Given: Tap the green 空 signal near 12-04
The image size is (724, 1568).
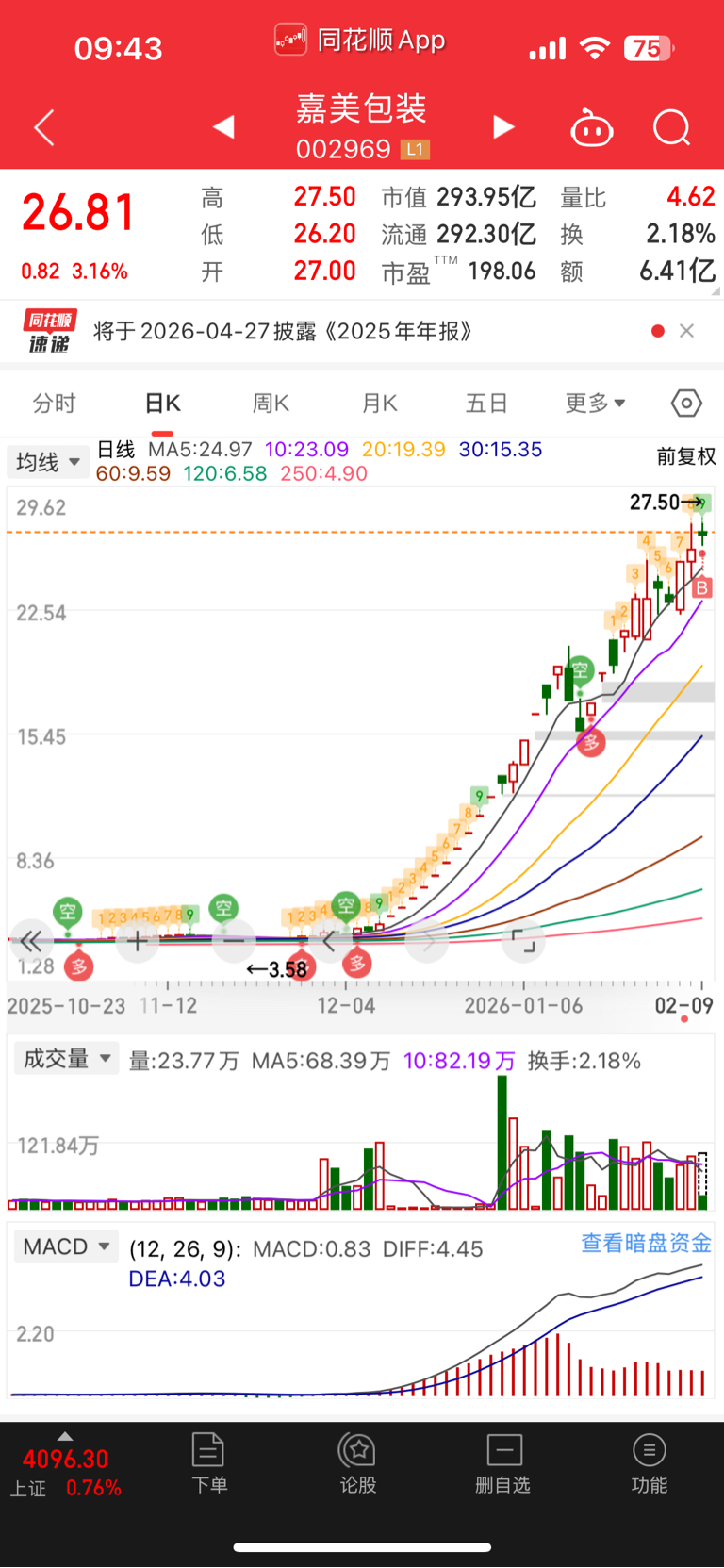Looking at the screenshot, I should (x=346, y=906).
